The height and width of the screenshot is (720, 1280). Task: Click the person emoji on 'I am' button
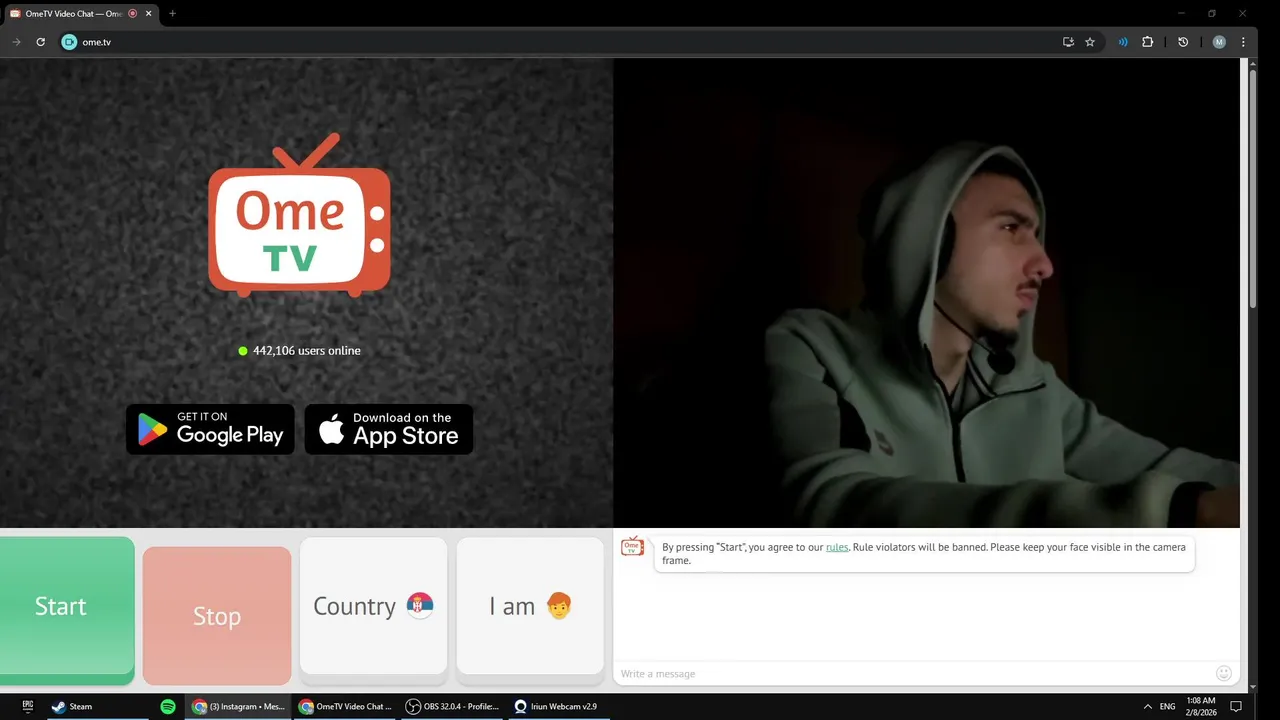click(559, 606)
